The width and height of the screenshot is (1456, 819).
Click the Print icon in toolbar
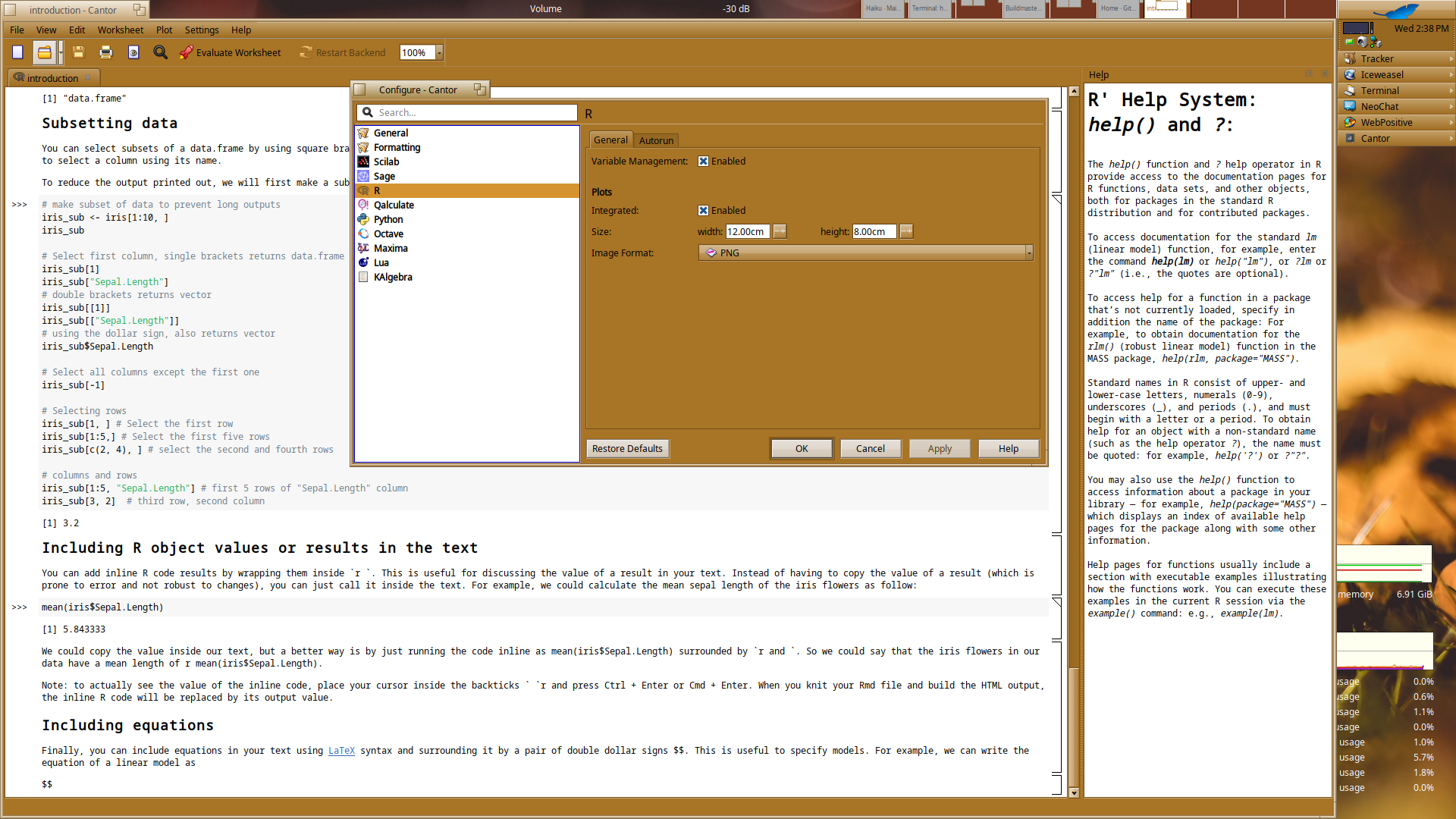tap(105, 52)
